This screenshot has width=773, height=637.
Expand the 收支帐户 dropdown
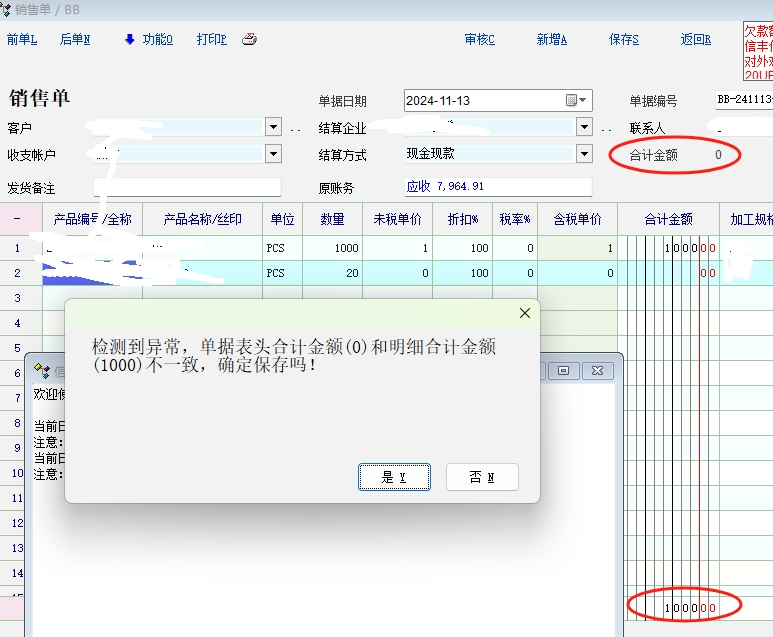273,154
